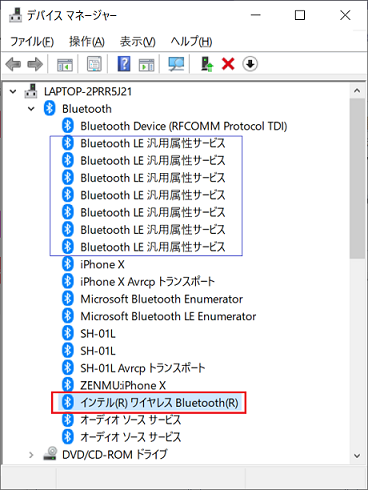Click the red X Uninstall device icon
This screenshot has height=490, width=368.
[228, 64]
